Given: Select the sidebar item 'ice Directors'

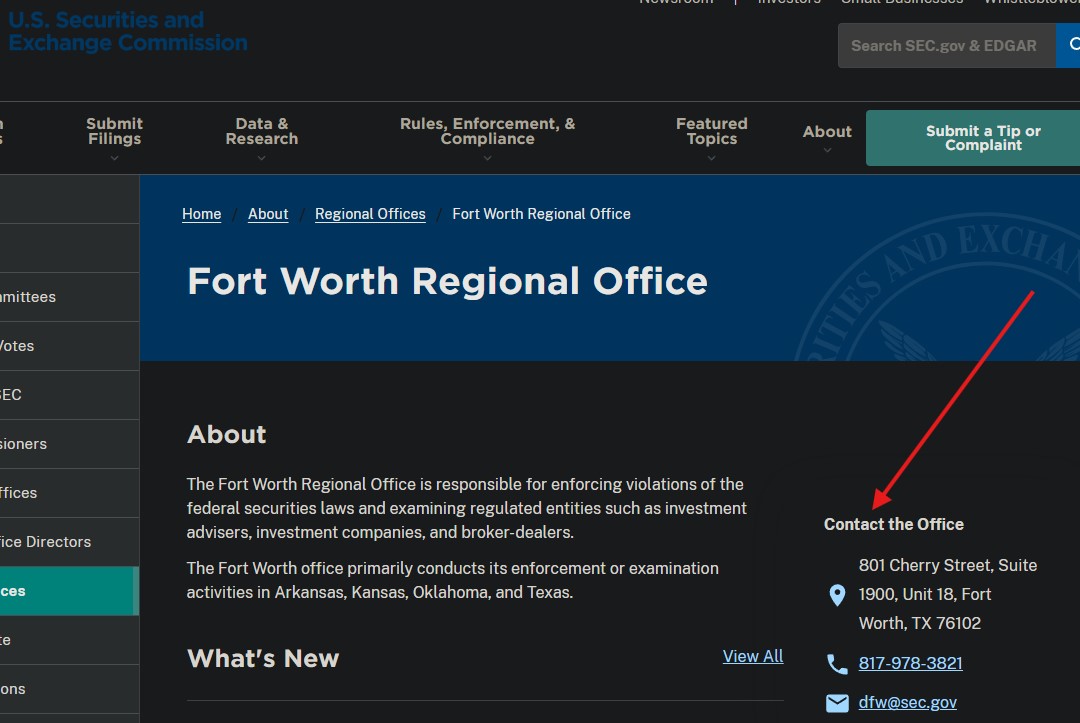Looking at the screenshot, I should coord(70,542).
